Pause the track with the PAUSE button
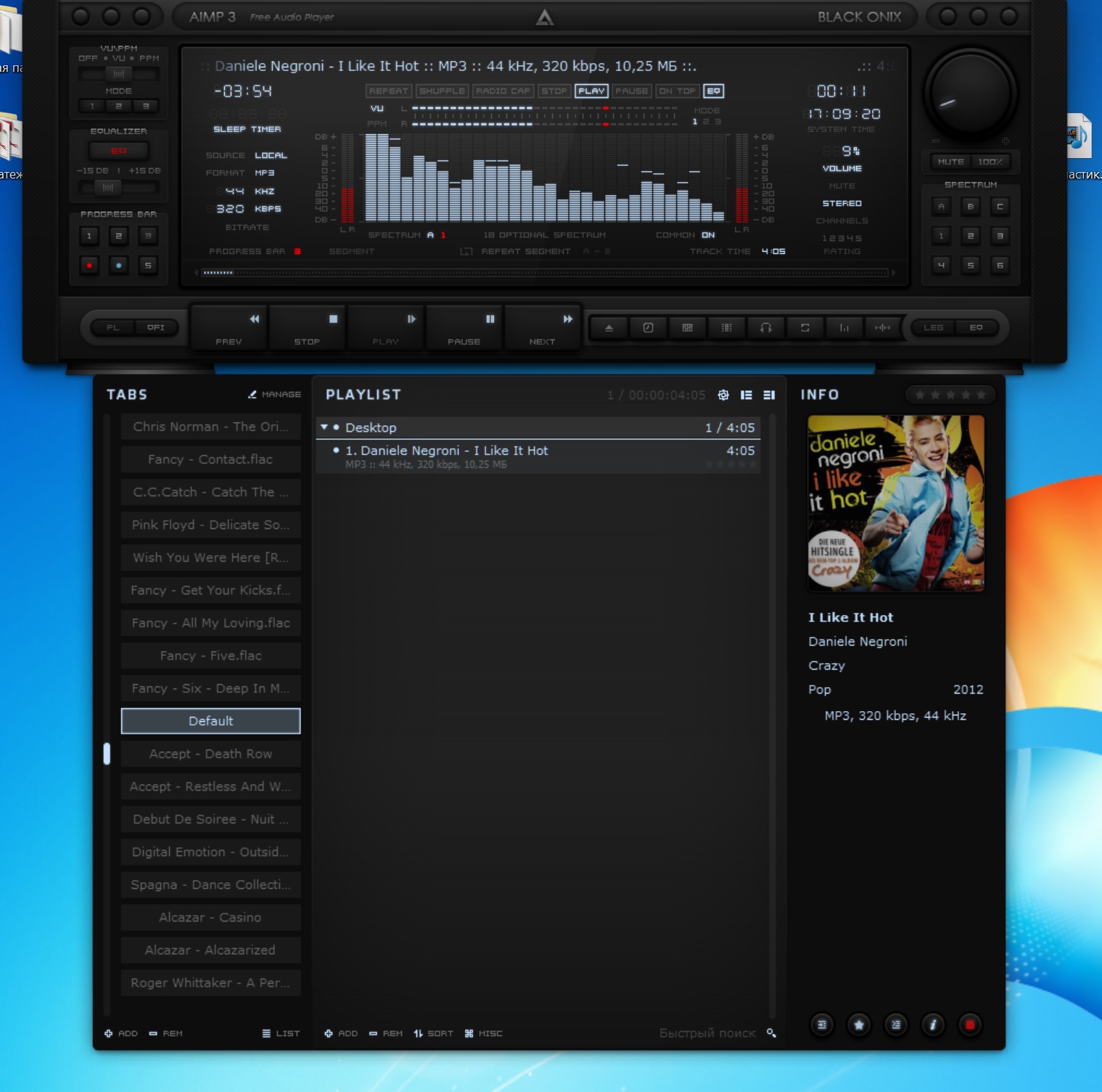The width and height of the screenshot is (1102, 1092). tap(464, 328)
